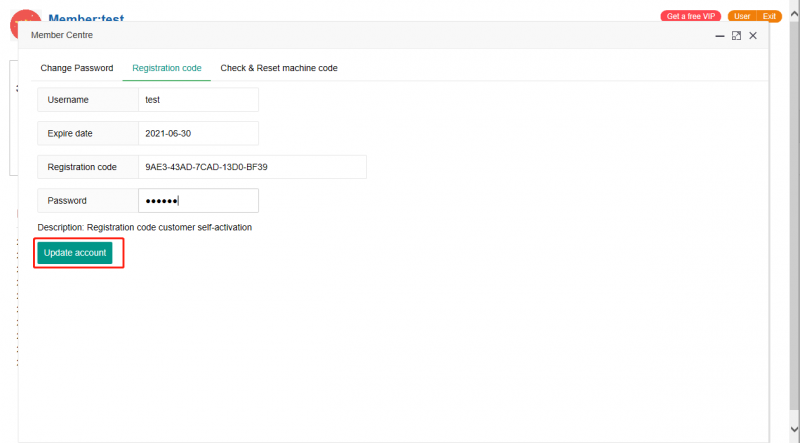
Task: Select the Registration code tab
Action: click(x=166, y=68)
